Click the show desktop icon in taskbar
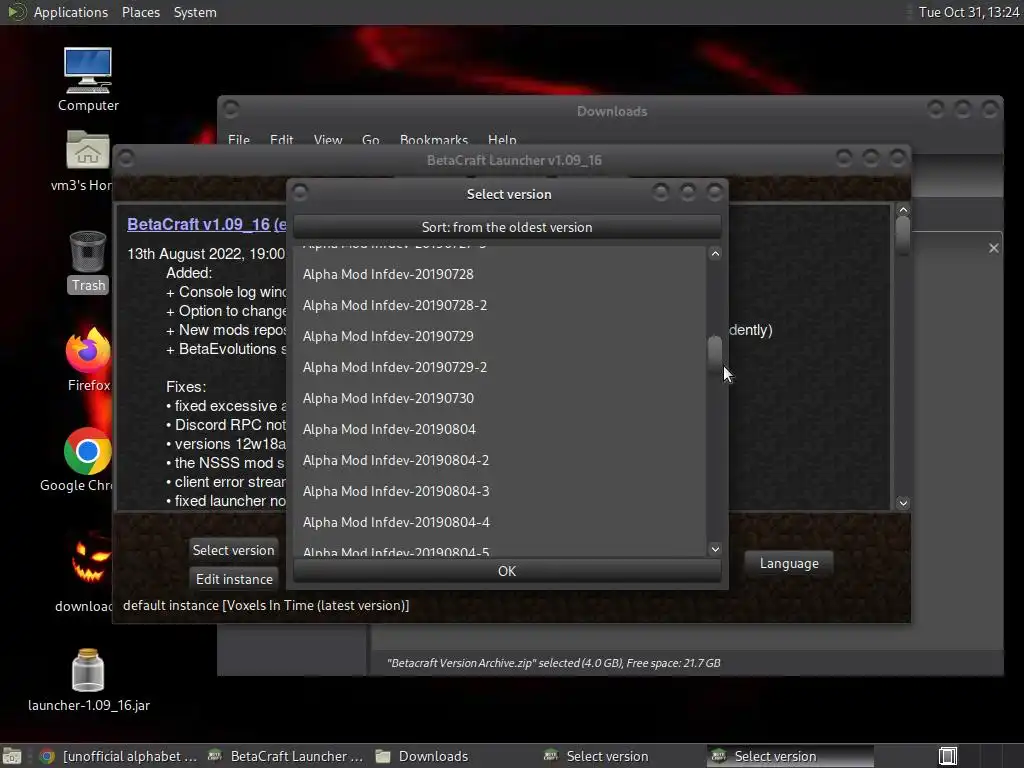The height and width of the screenshot is (768, 1024). (12, 756)
